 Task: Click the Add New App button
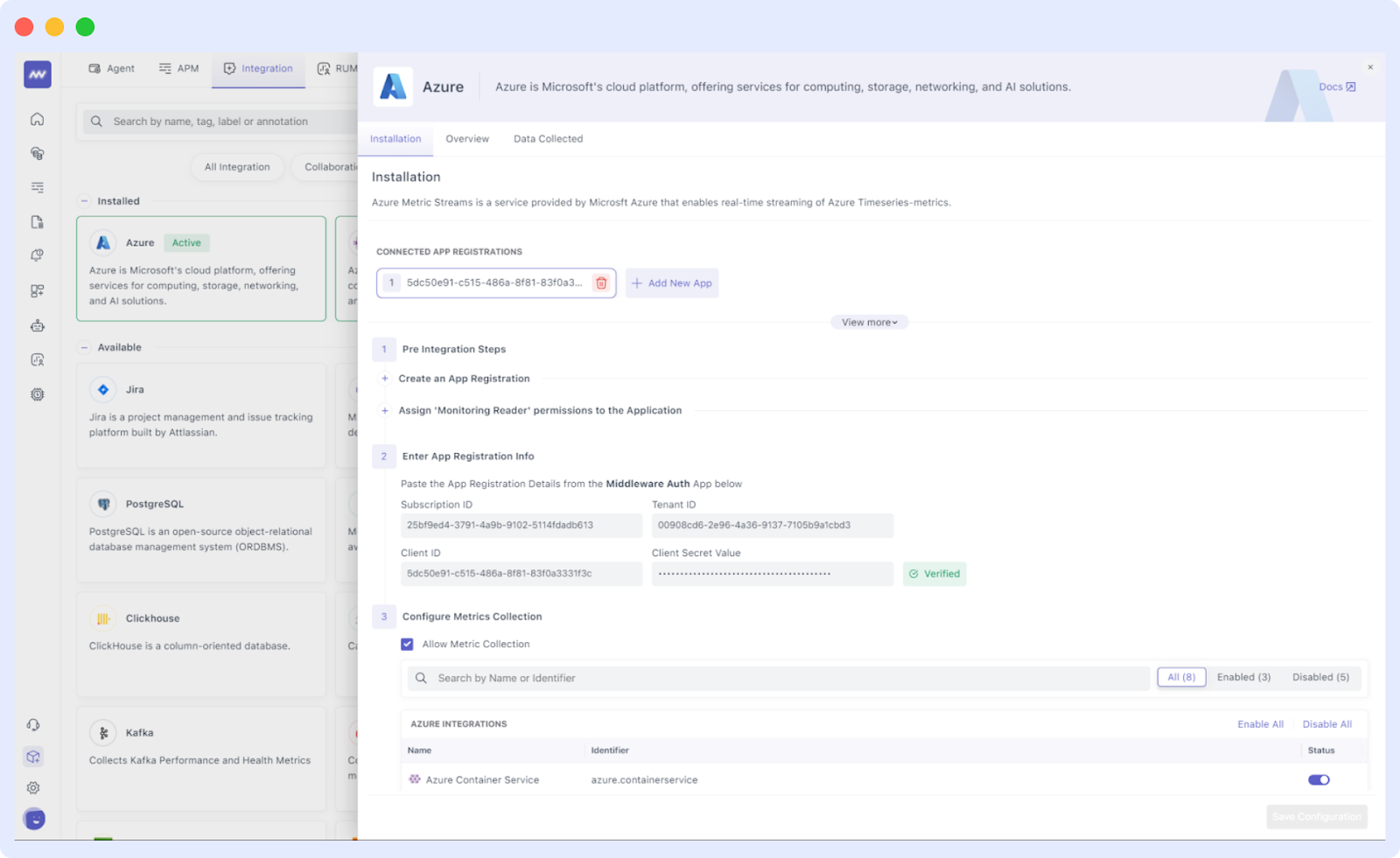tap(671, 283)
